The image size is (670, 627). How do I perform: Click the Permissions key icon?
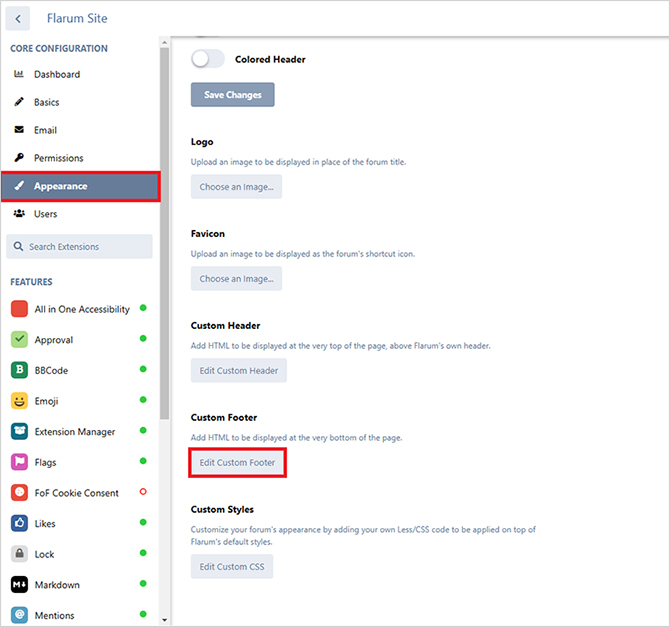tap(19, 158)
